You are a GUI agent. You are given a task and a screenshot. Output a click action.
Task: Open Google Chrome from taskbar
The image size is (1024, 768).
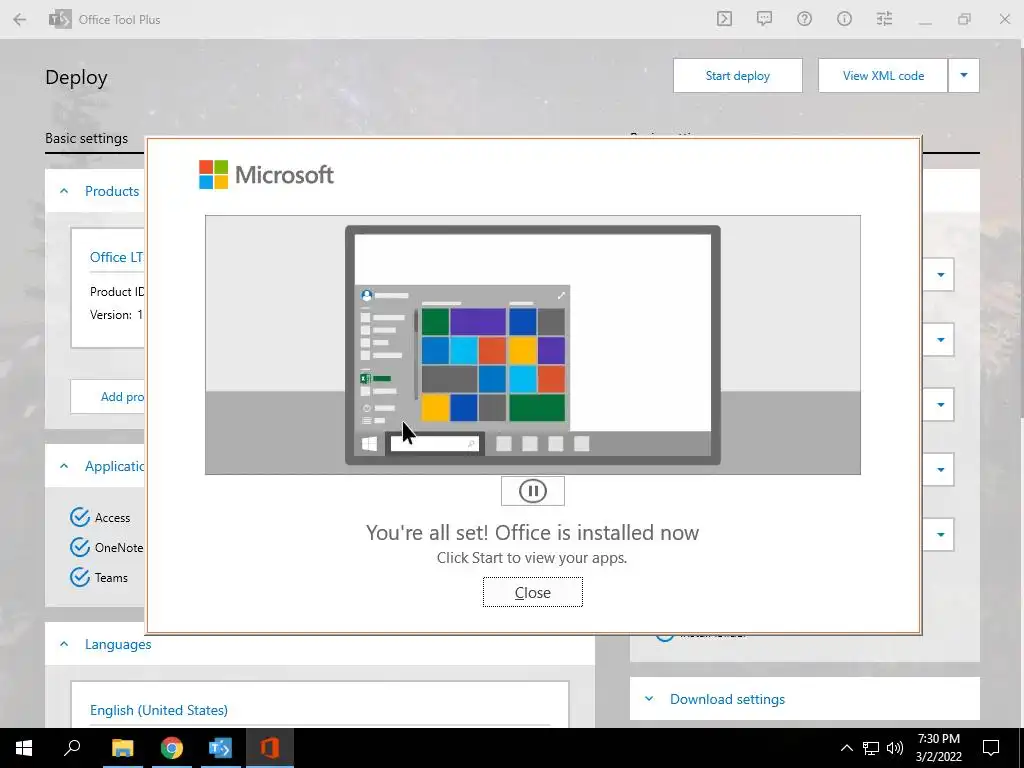[x=172, y=748]
